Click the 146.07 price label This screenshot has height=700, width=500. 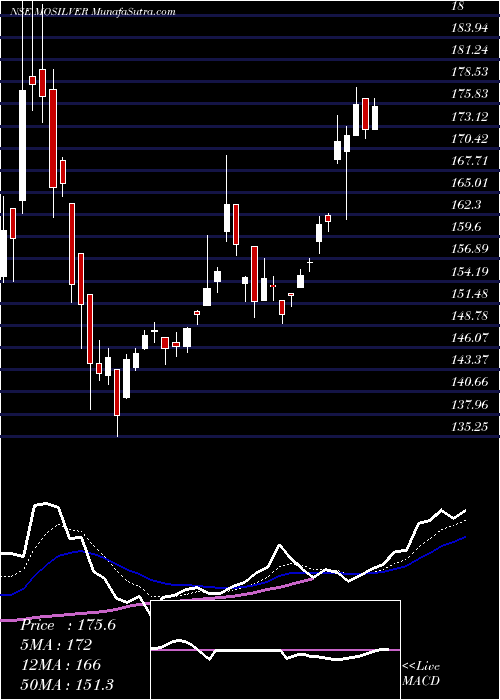click(x=470, y=338)
